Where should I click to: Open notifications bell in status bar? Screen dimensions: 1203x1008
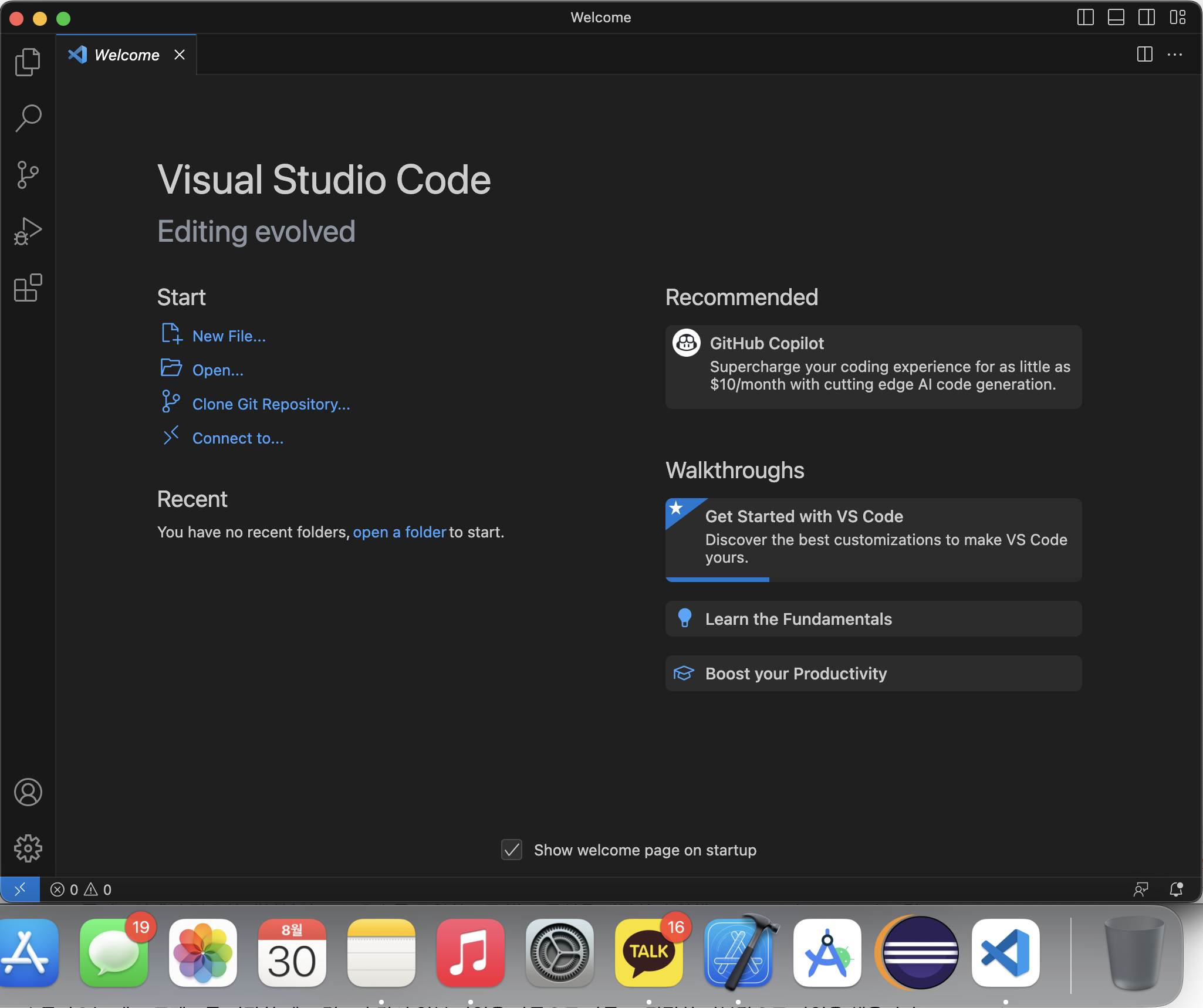1176,889
